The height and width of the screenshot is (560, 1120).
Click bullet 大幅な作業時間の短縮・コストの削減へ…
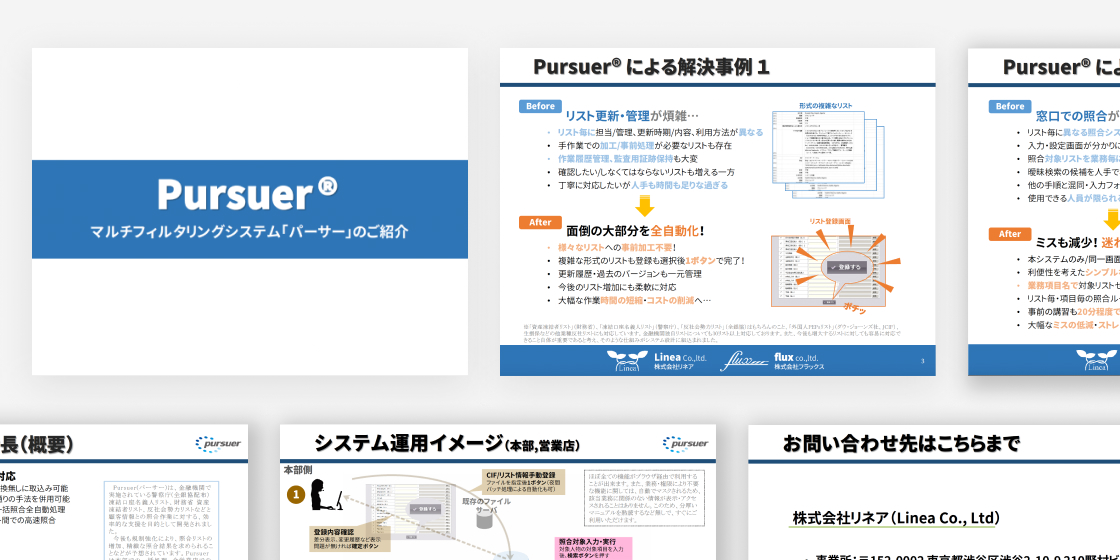coord(634,300)
